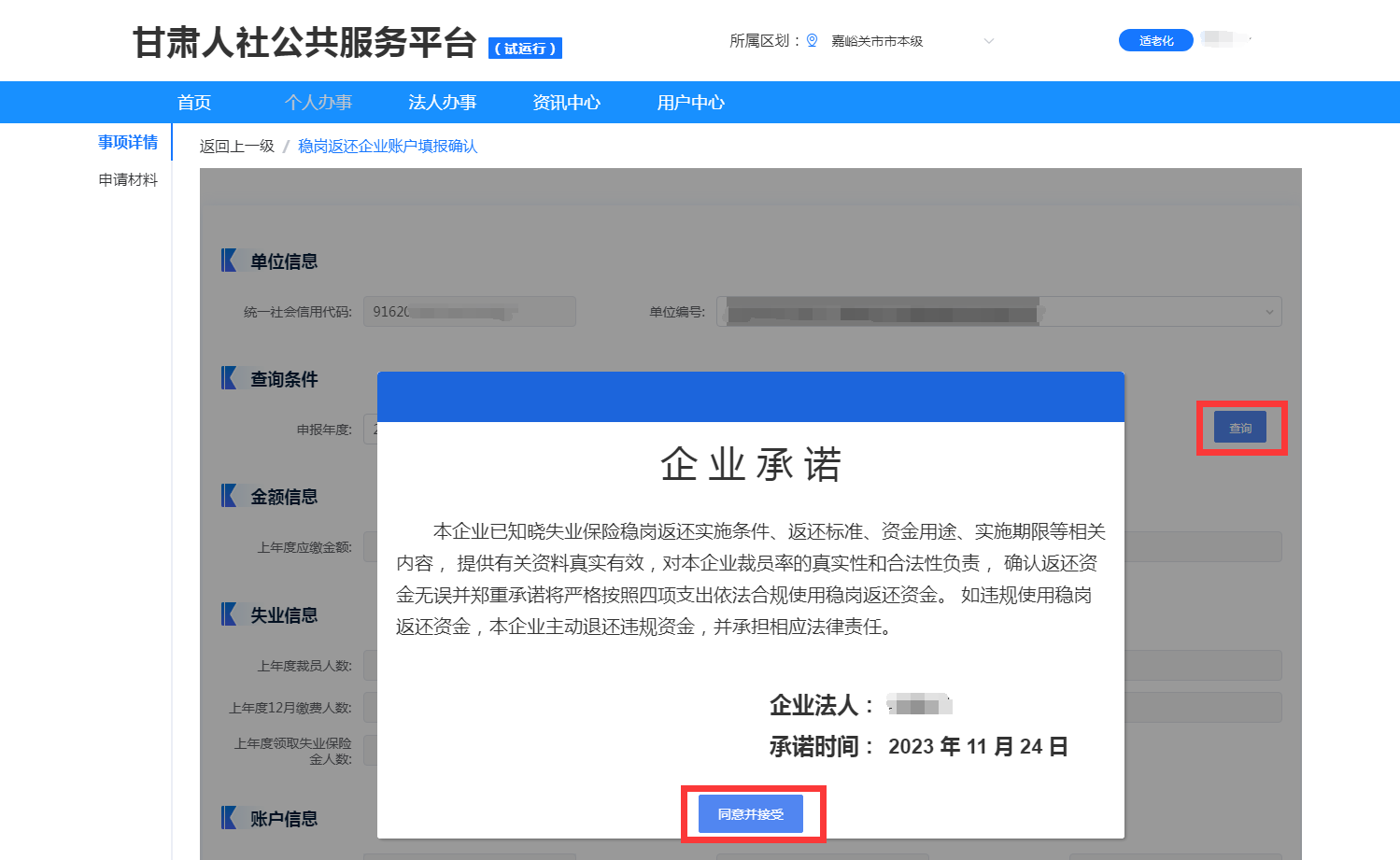Select 申请材料 in the left sidebar

128,179
